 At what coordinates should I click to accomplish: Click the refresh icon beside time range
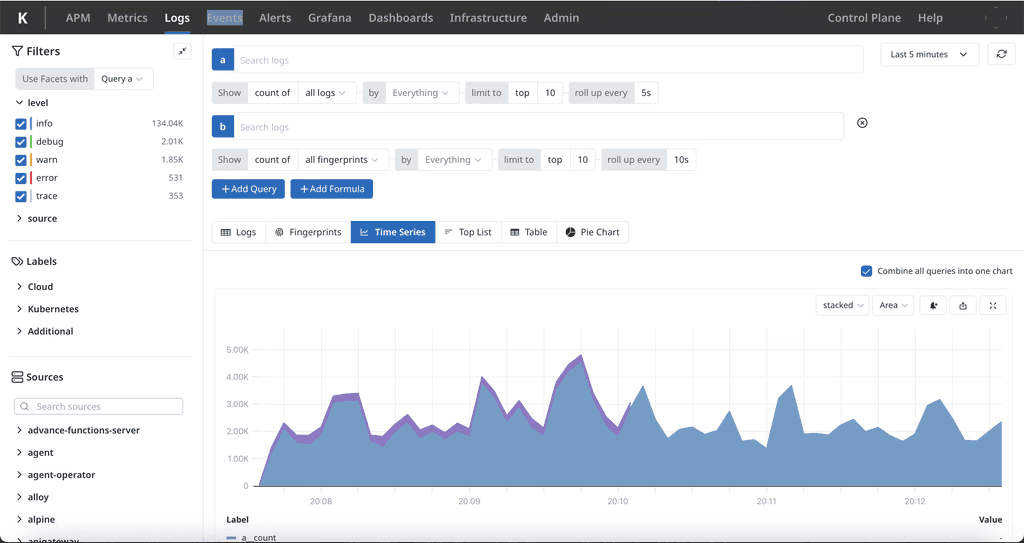(1001, 54)
